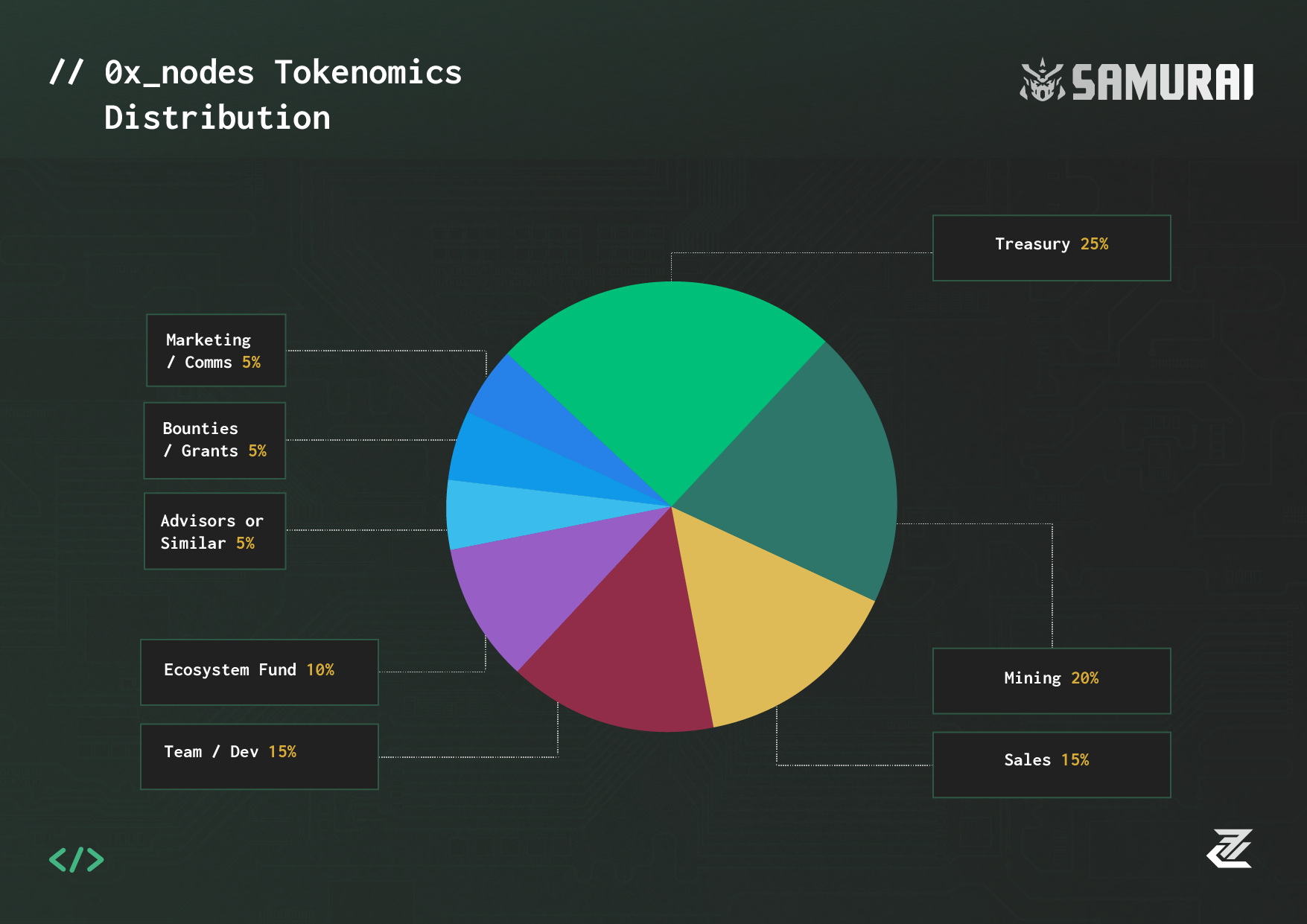Click the white Z emblem icon

pos(1230,848)
